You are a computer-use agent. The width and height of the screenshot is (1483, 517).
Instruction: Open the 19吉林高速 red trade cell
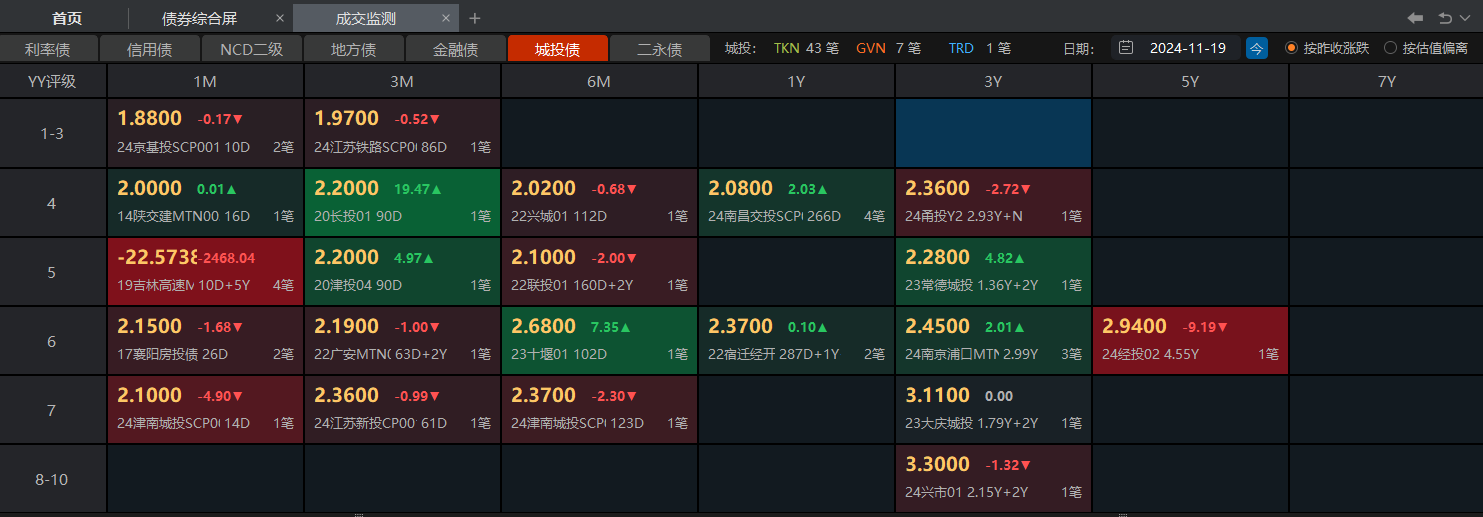pos(205,271)
